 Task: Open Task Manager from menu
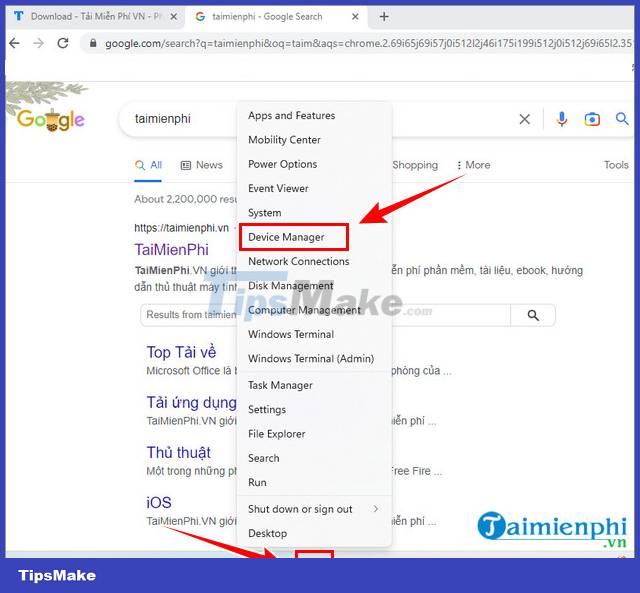click(280, 385)
